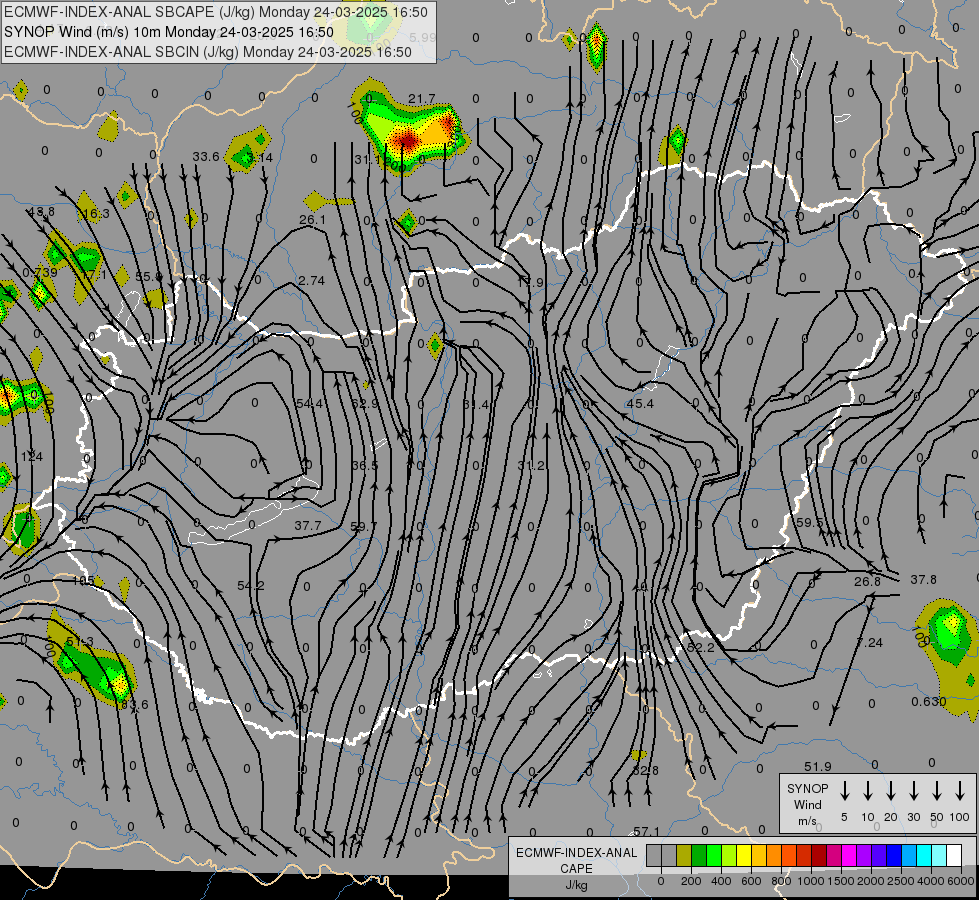Click 'SYNOP' label in wind legend
The image size is (979, 900).
click(807, 788)
